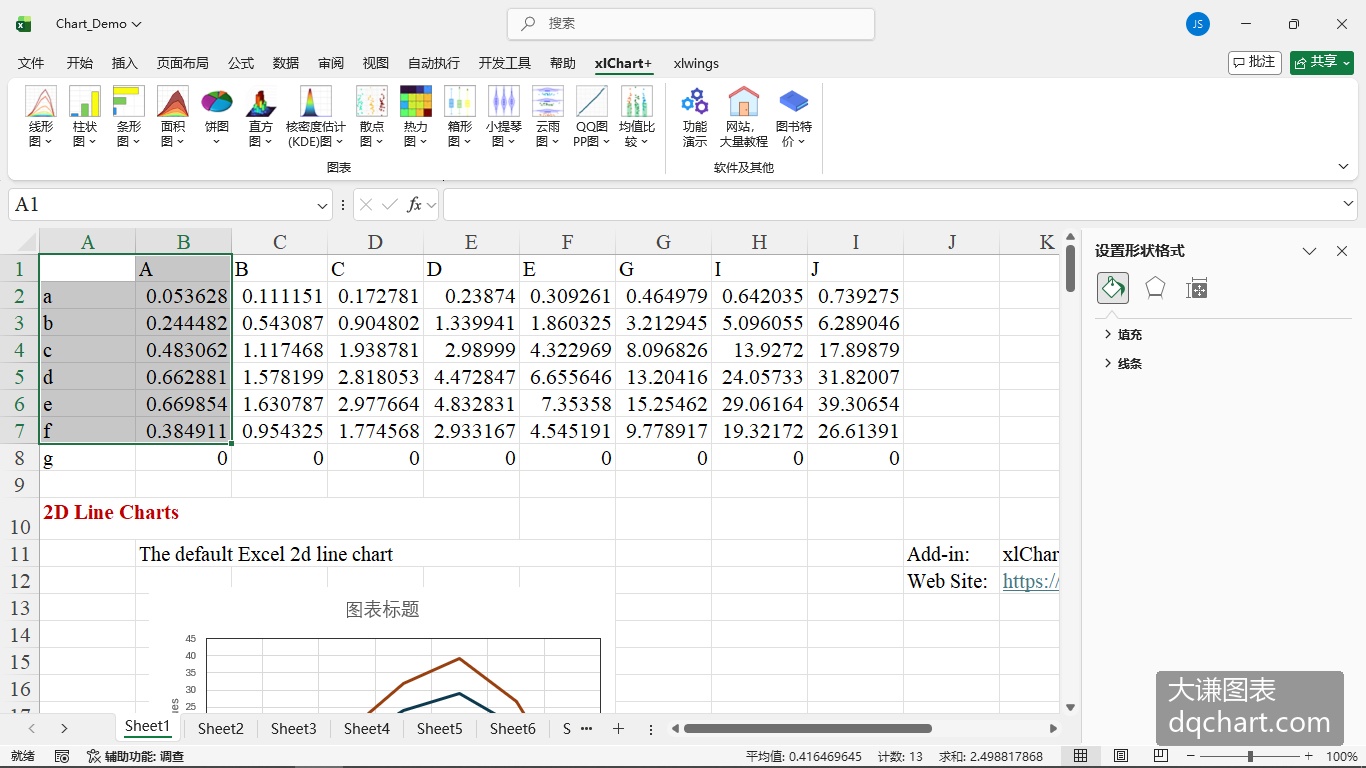Switch to page layout view

click(x=1121, y=756)
